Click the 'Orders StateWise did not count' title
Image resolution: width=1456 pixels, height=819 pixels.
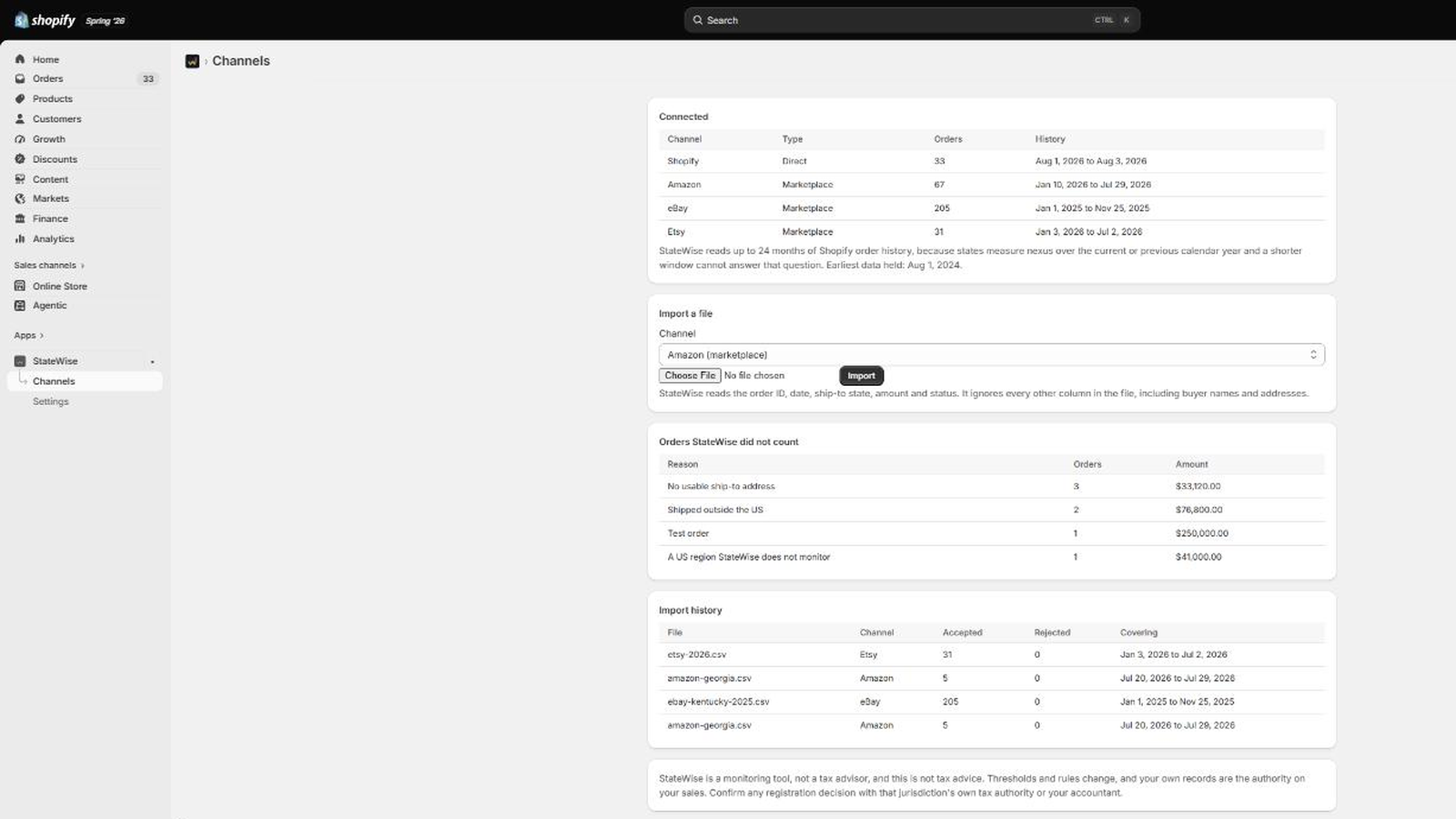point(729,442)
